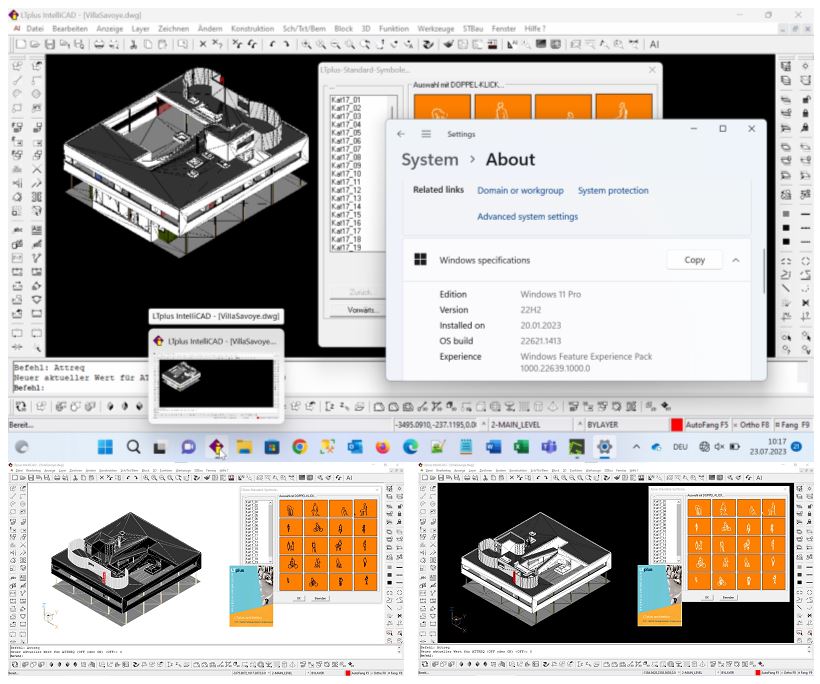This screenshot has width=820, height=684.
Task: Click the taskbar Search magnifier icon
Action: tap(133, 447)
